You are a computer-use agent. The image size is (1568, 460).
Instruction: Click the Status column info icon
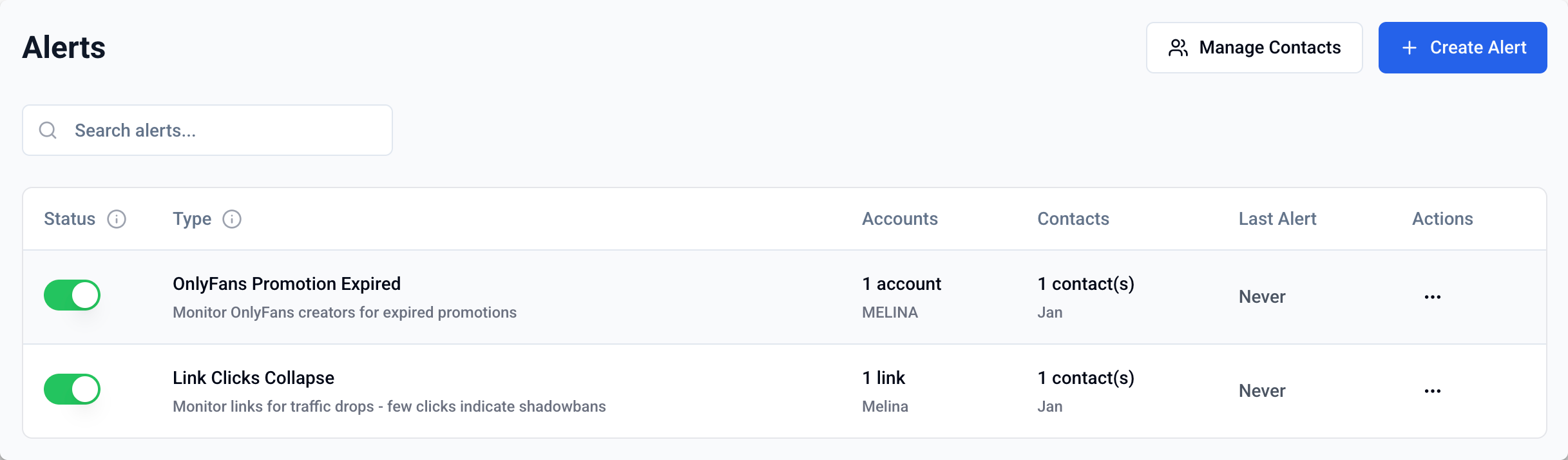coord(117,219)
